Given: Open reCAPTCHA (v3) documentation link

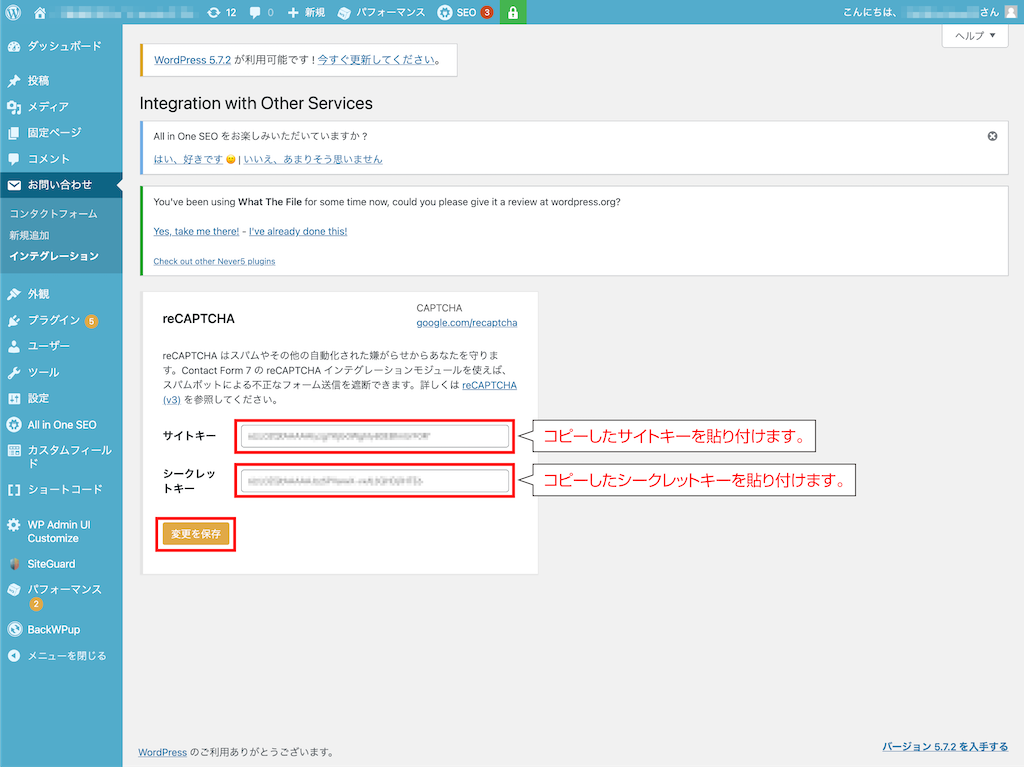Looking at the screenshot, I should pos(489,385).
